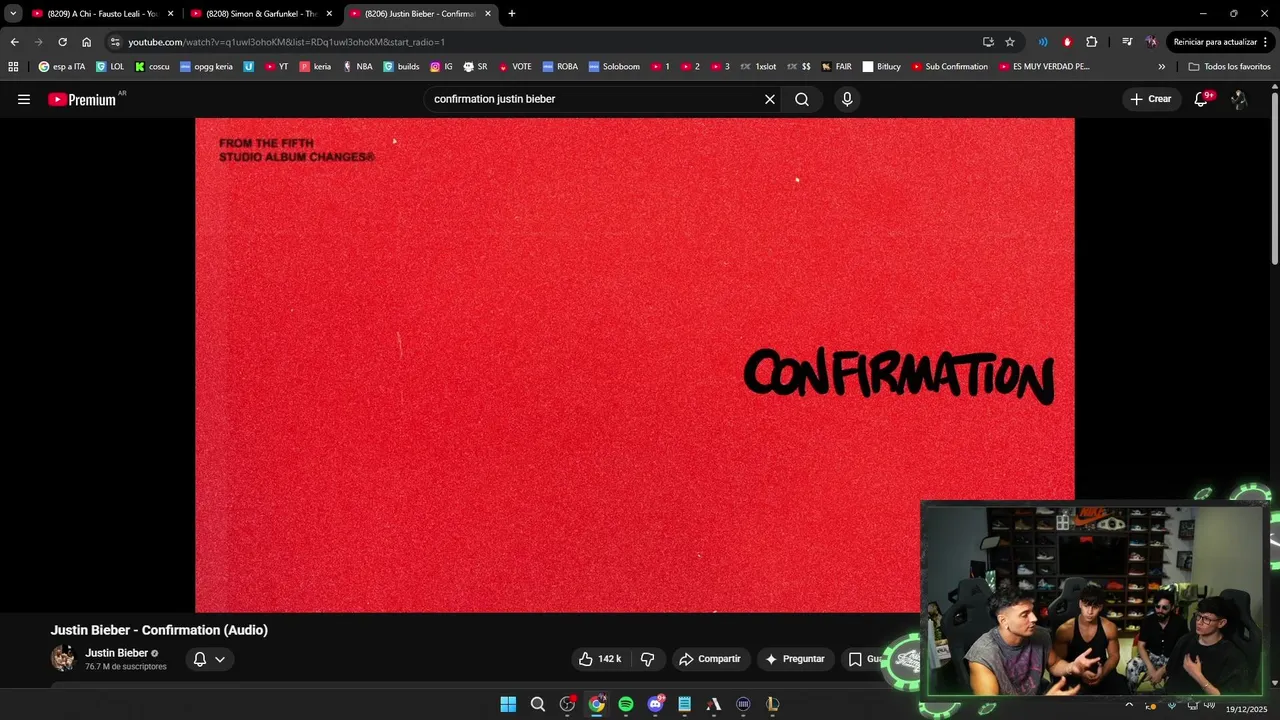The height and width of the screenshot is (720, 1280).
Task: Open the blue notepad app in taskbar
Action: [x=685, y=704]
